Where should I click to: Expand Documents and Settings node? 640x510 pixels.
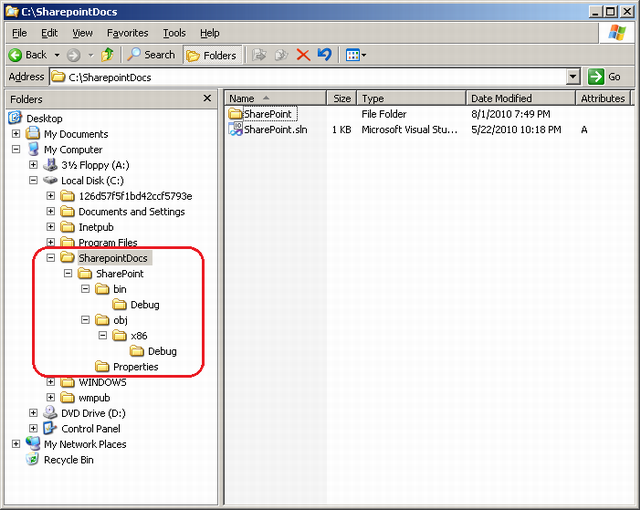click(x=51, y=211)
